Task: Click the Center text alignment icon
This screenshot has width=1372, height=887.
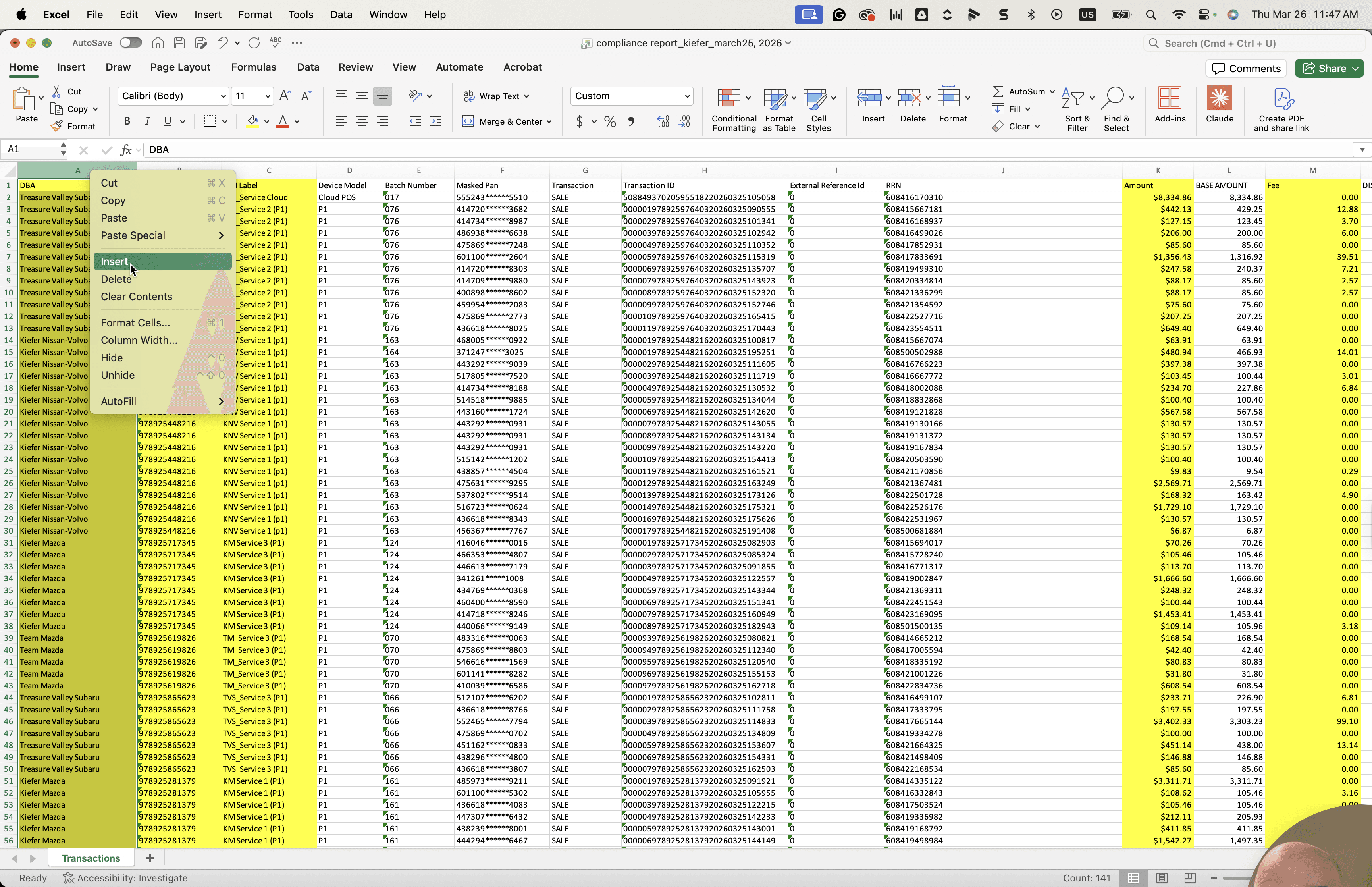Action: [x=362, y=121]
